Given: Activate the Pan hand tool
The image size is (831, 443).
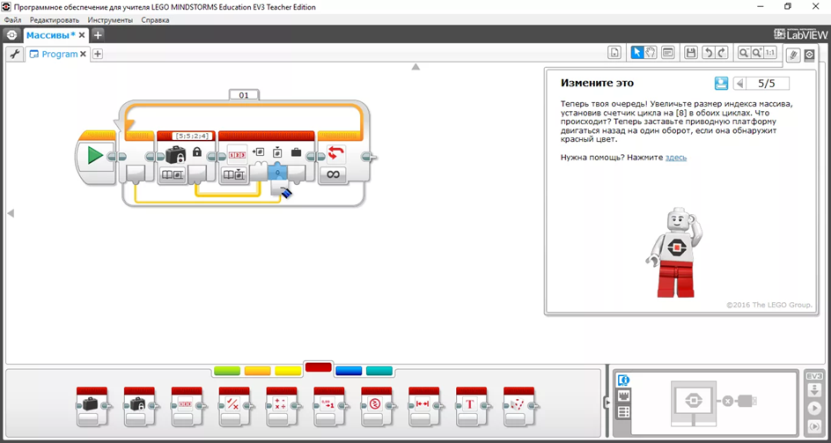Looking at the screenshot, I should pyautogui.click(x=650, y=52).
